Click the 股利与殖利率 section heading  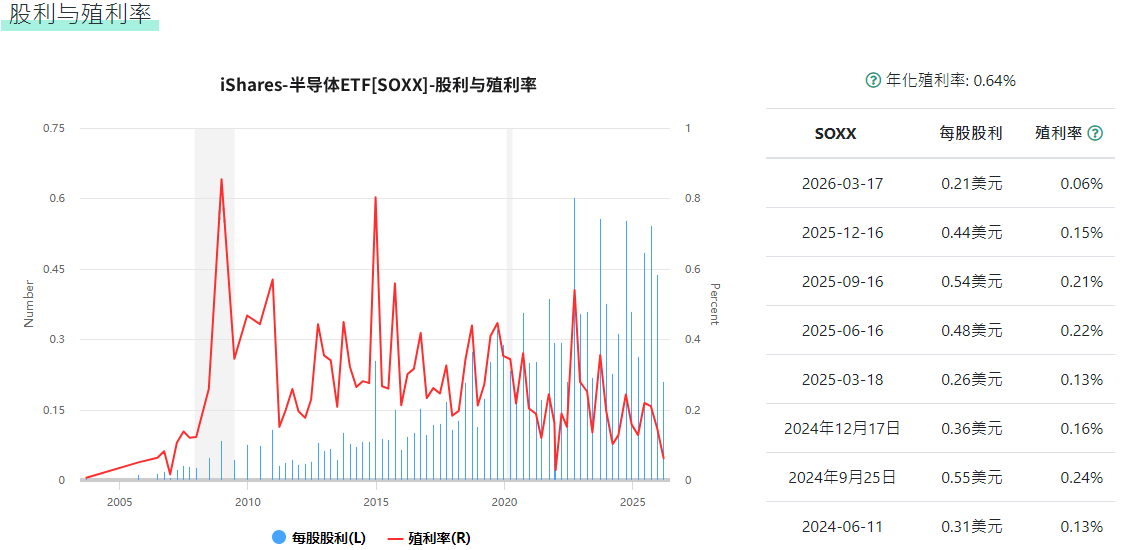click(80, 14)
